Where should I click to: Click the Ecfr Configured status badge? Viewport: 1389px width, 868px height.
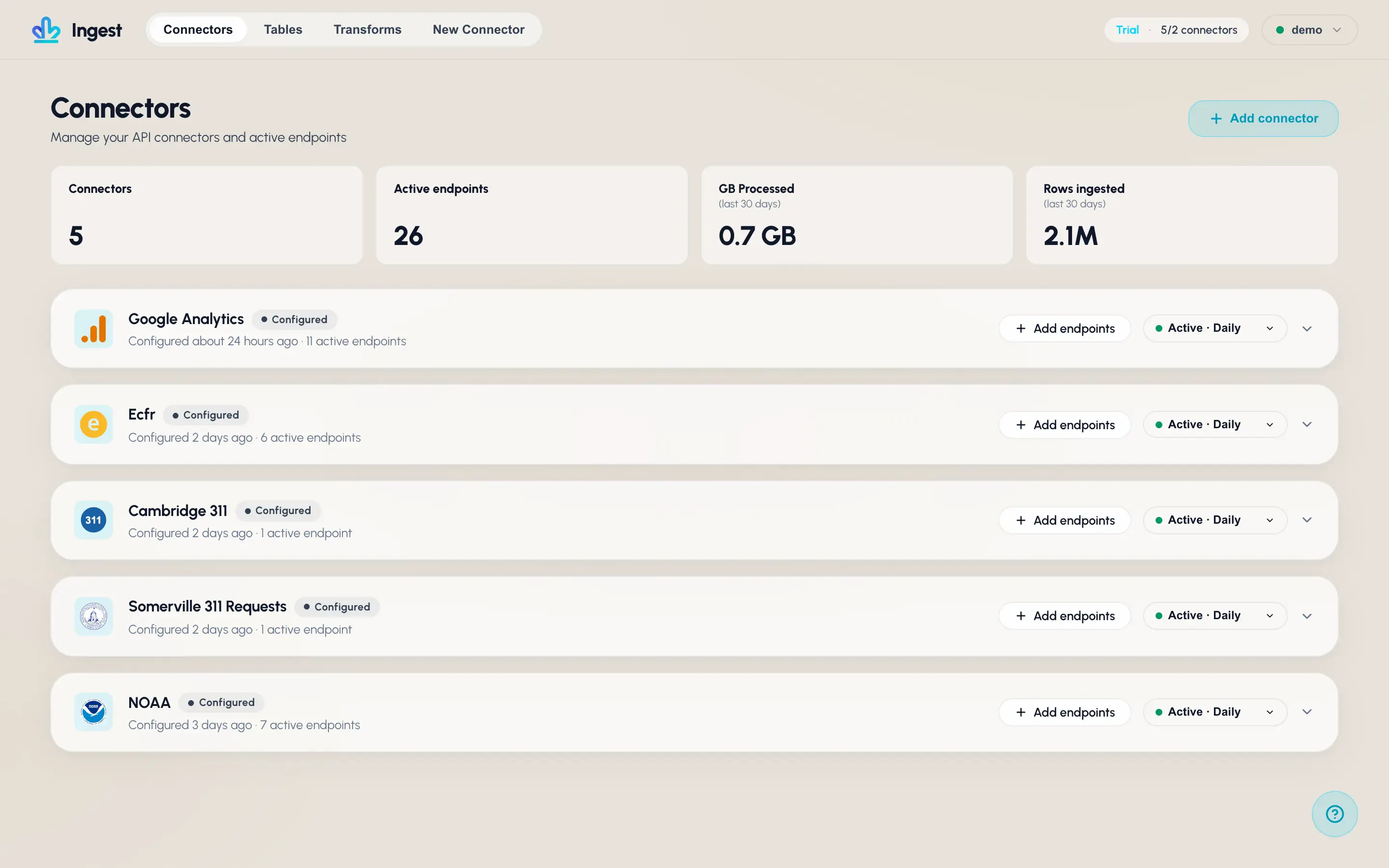pos(206,415)
